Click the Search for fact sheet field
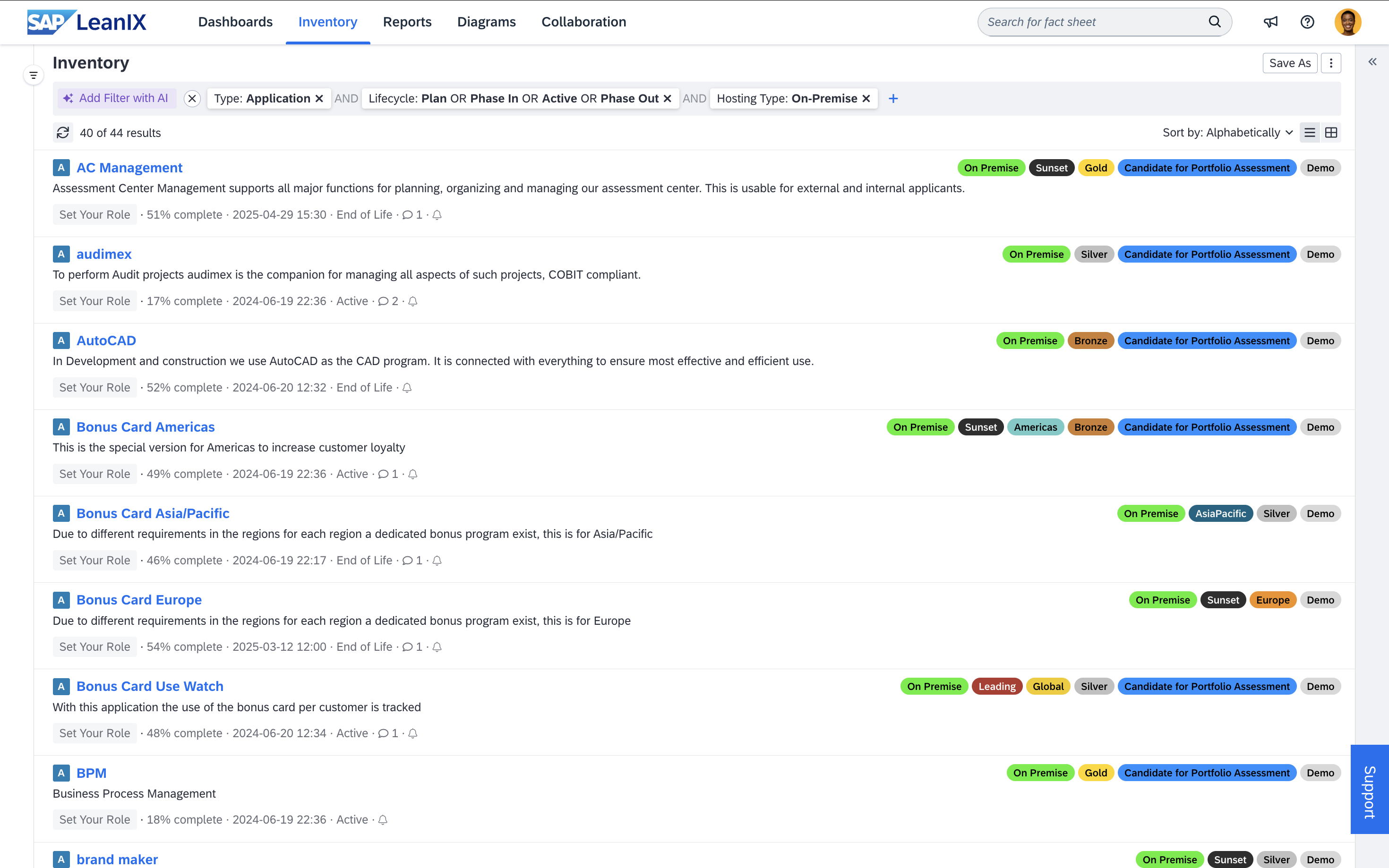This screenshot has height=868, width=1389. [x=1091, y=22]
